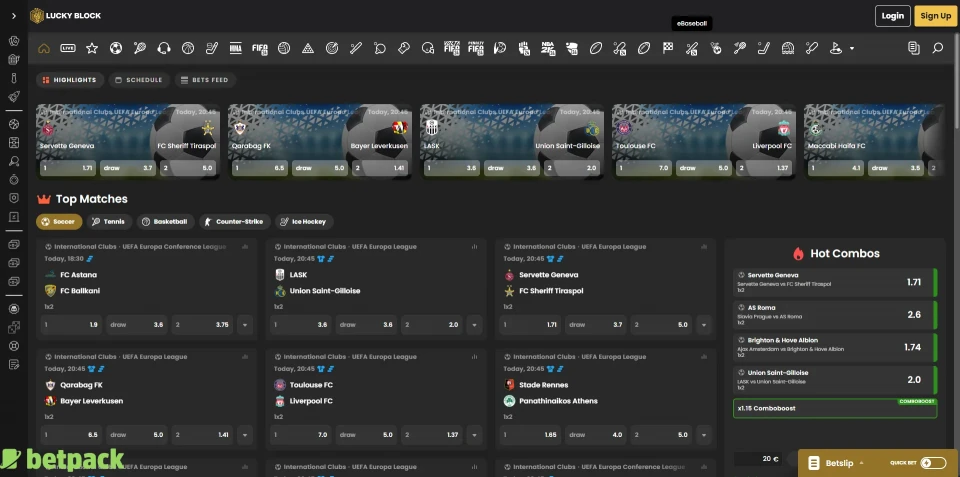Expand more markets for FC Astana match

coord(245,325)
